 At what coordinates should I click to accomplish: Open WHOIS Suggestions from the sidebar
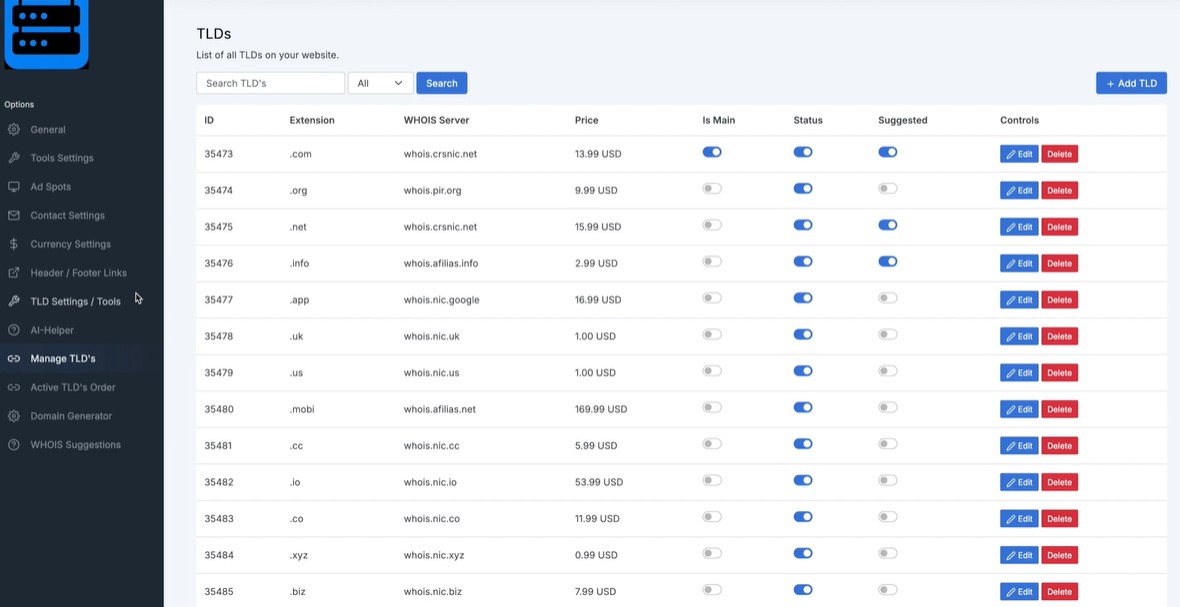click(x=11, y=444)
